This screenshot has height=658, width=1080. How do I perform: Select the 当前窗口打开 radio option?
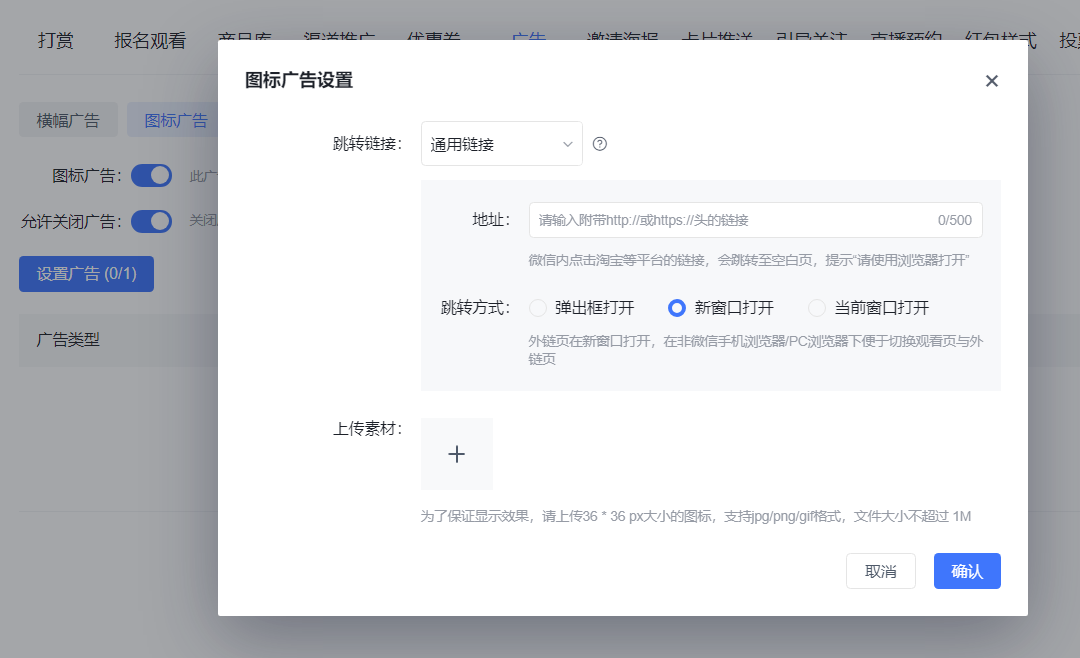(817, 308)
